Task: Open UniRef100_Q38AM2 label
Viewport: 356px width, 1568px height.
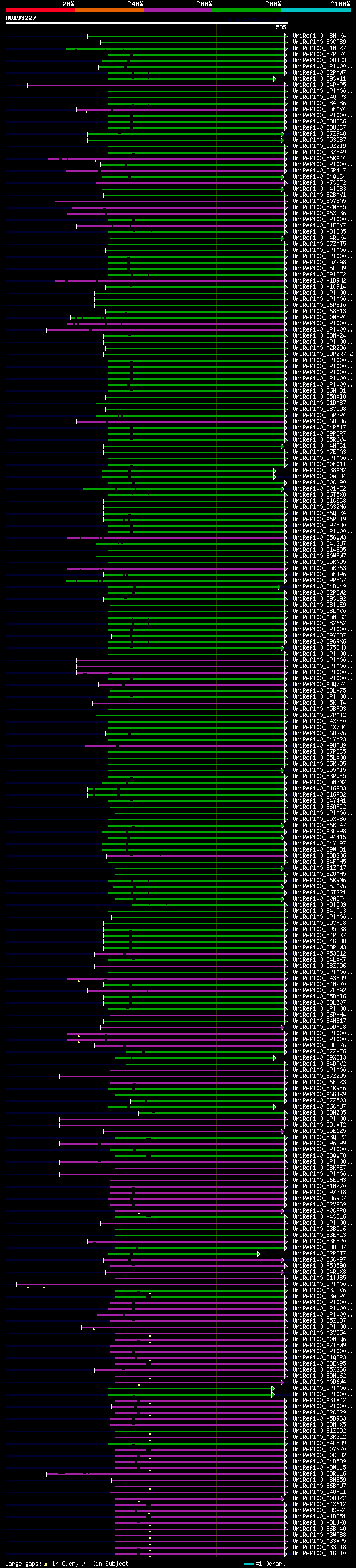Action: (x=319, y=471)
